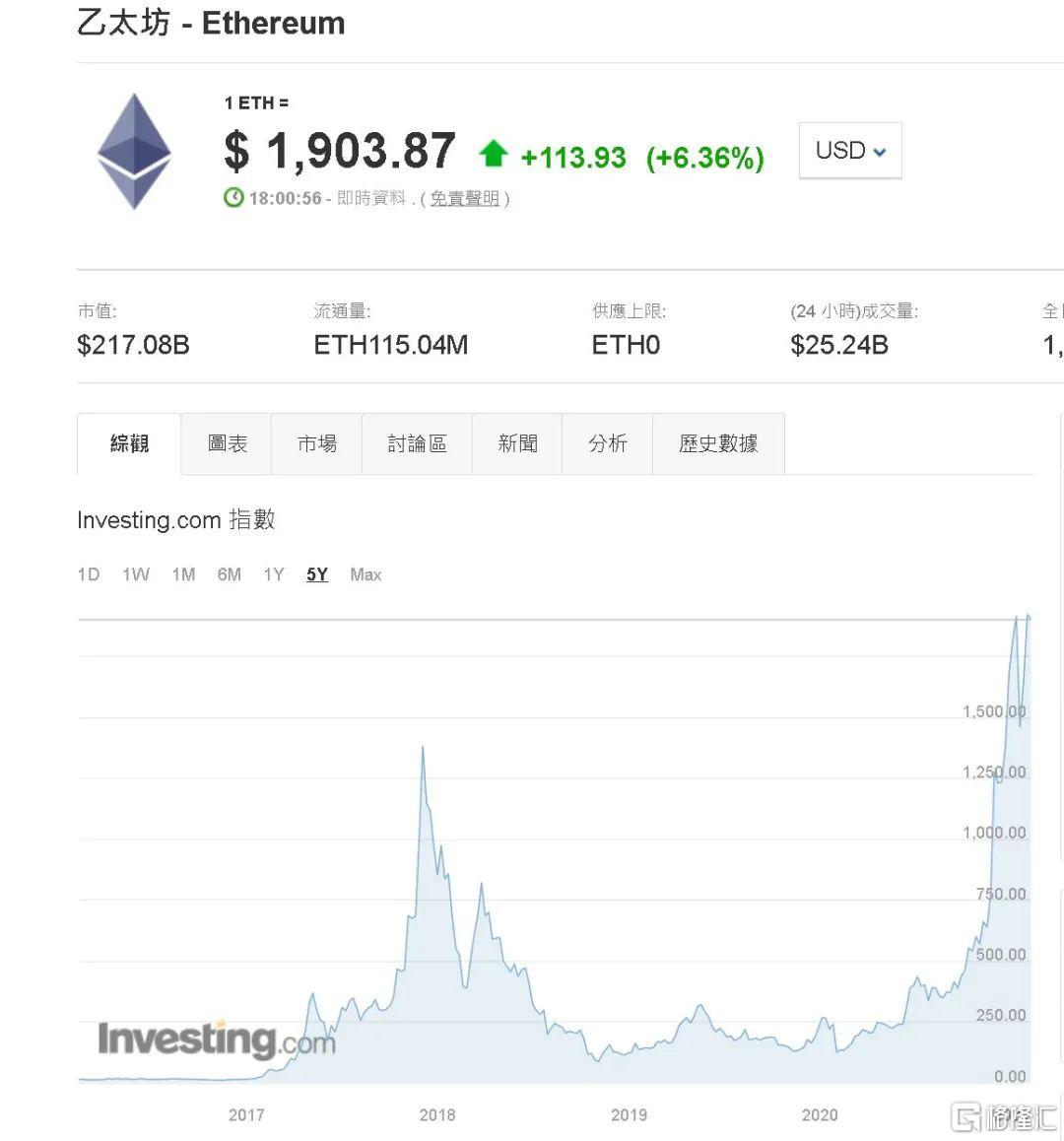Viewport: 1064px width, 1141px height.
Task: Click the Investing.com watermark logo on chart
Action: click(216, 1040)
